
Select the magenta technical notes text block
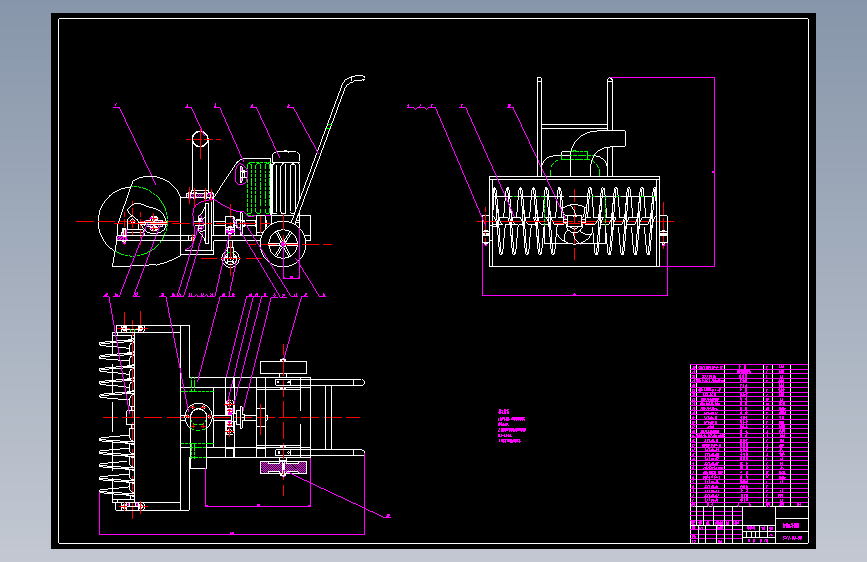pos(511,427)
